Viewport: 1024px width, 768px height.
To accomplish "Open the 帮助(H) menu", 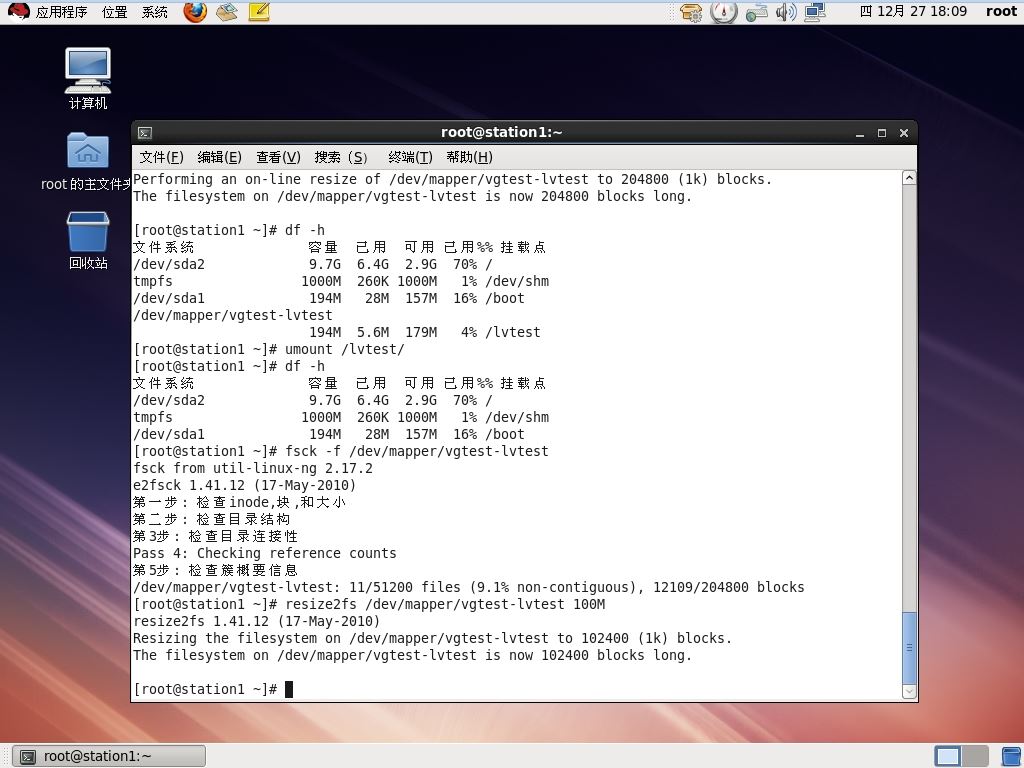I will 470,157.
